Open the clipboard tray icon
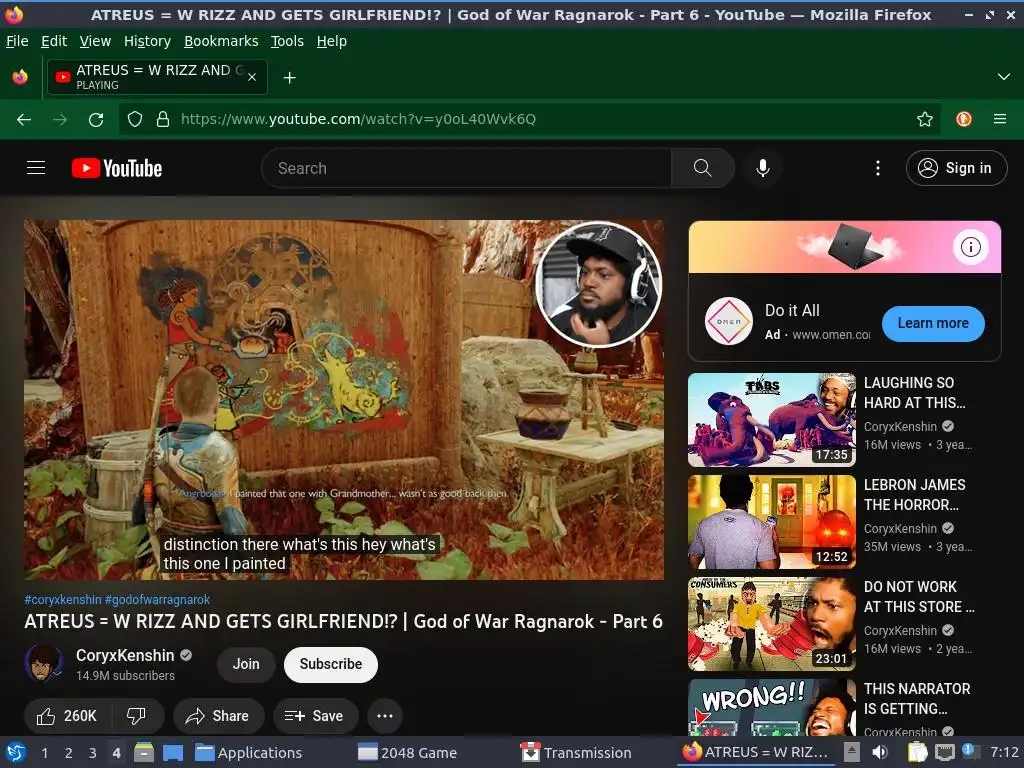Image resolution: width=1024 pixels, height=768 pixels. [918, 752]
